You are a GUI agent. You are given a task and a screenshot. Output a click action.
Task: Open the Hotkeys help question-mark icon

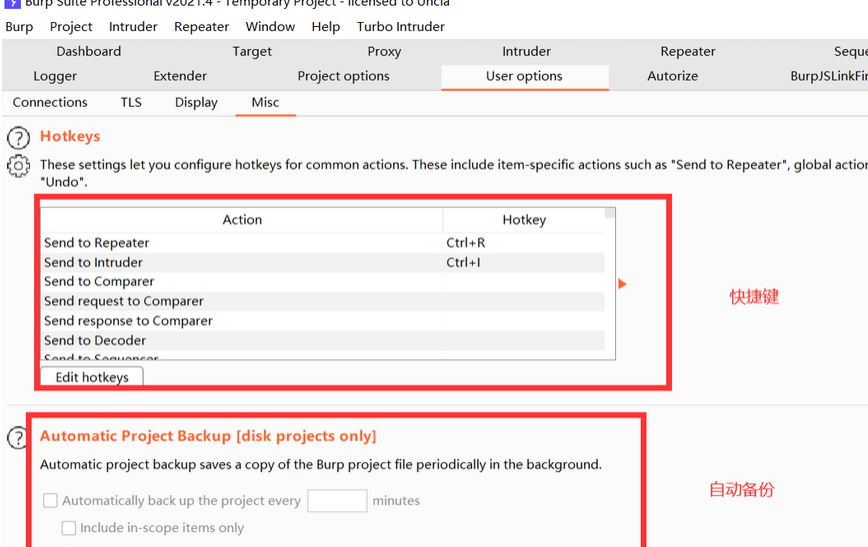click(18, 138)
